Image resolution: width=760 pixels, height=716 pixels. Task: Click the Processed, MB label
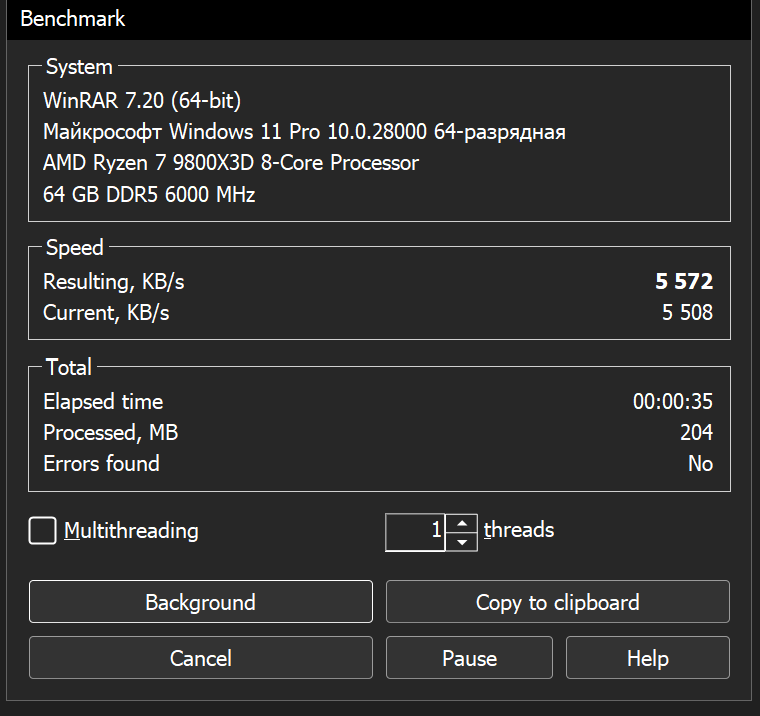[x=111, y=432]
